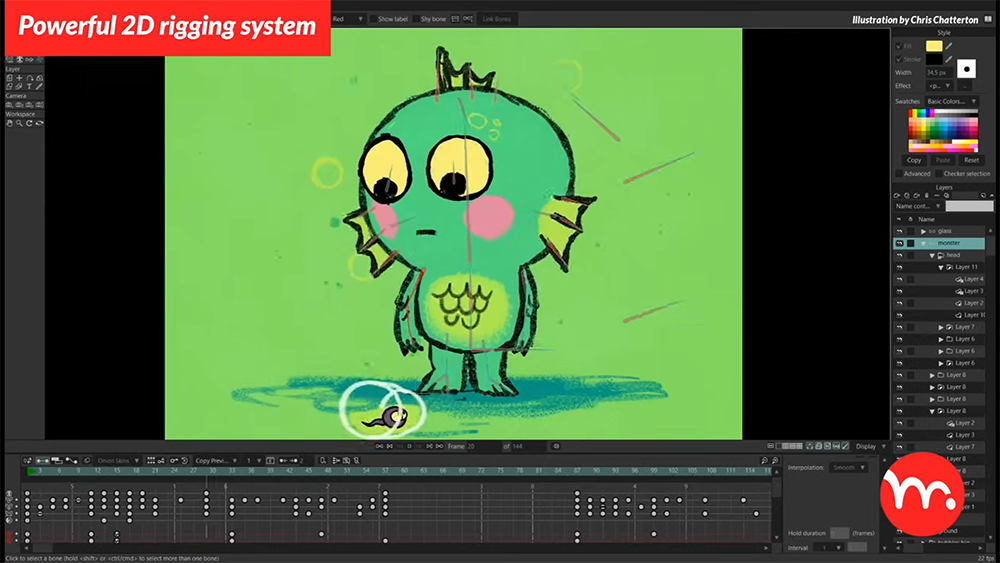
Task: Click the Stroke color eyedropper icon
Action: [x=949, y=59]
